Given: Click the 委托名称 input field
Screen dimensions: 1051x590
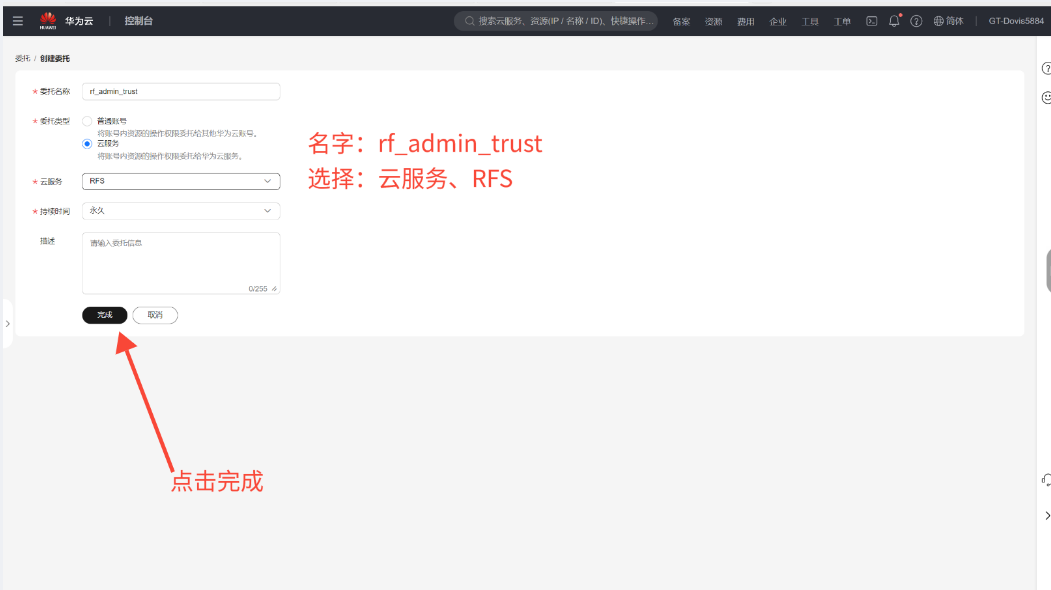Looking at the screenshot, I should point(181,91).
